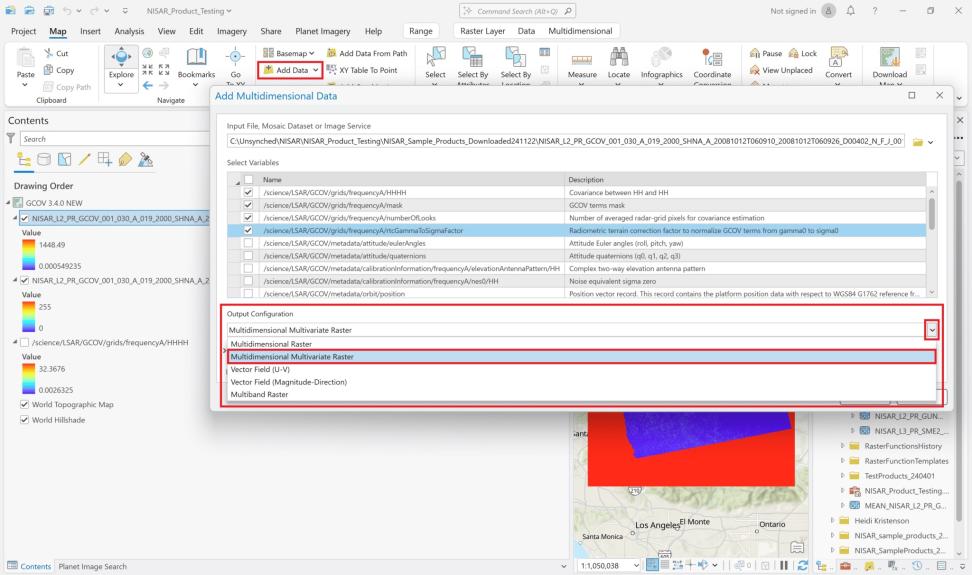Show List By Snapping view
The image size is (972, 575).
[x=105, y=160]
